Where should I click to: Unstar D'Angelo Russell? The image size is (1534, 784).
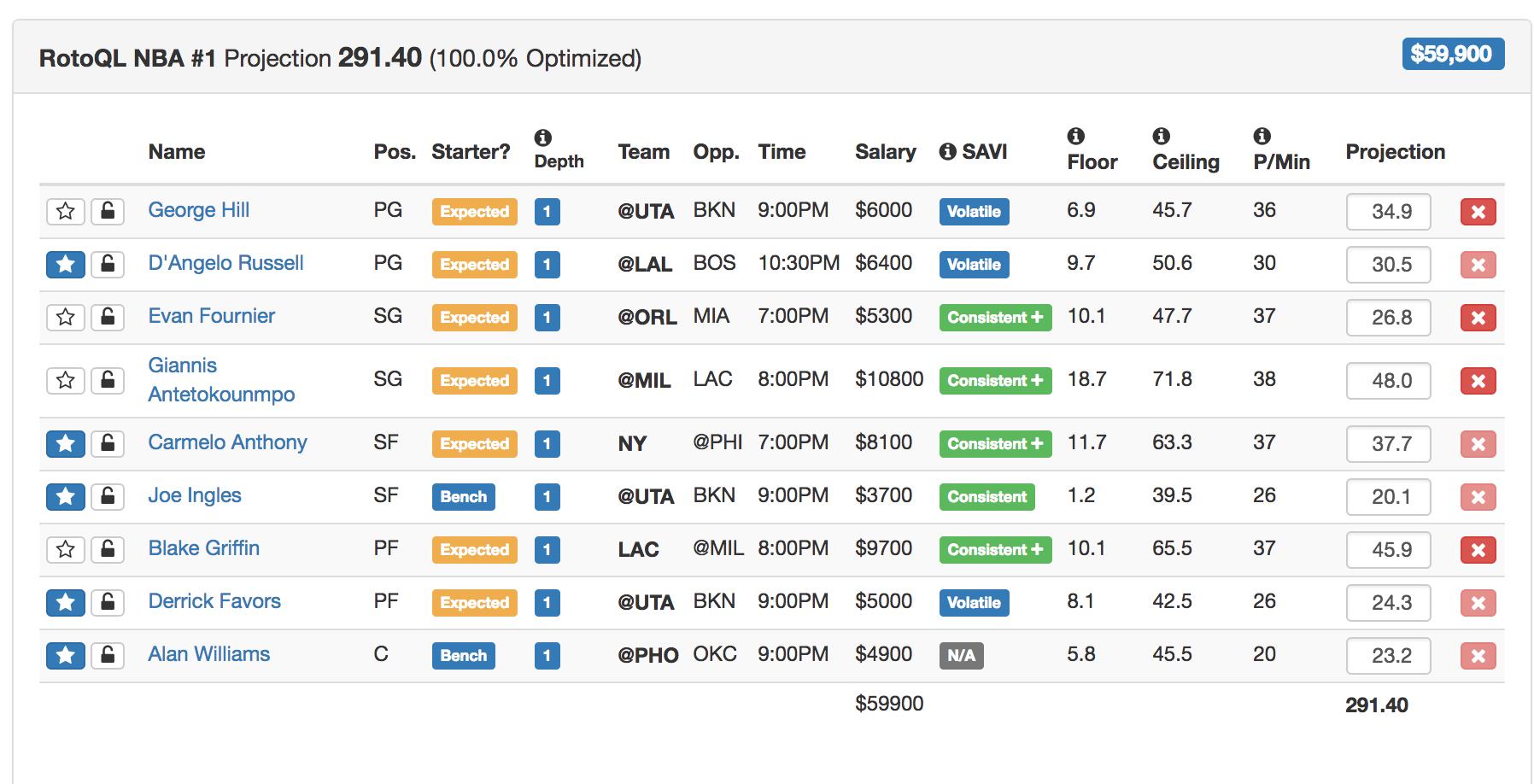coord(66,264)
